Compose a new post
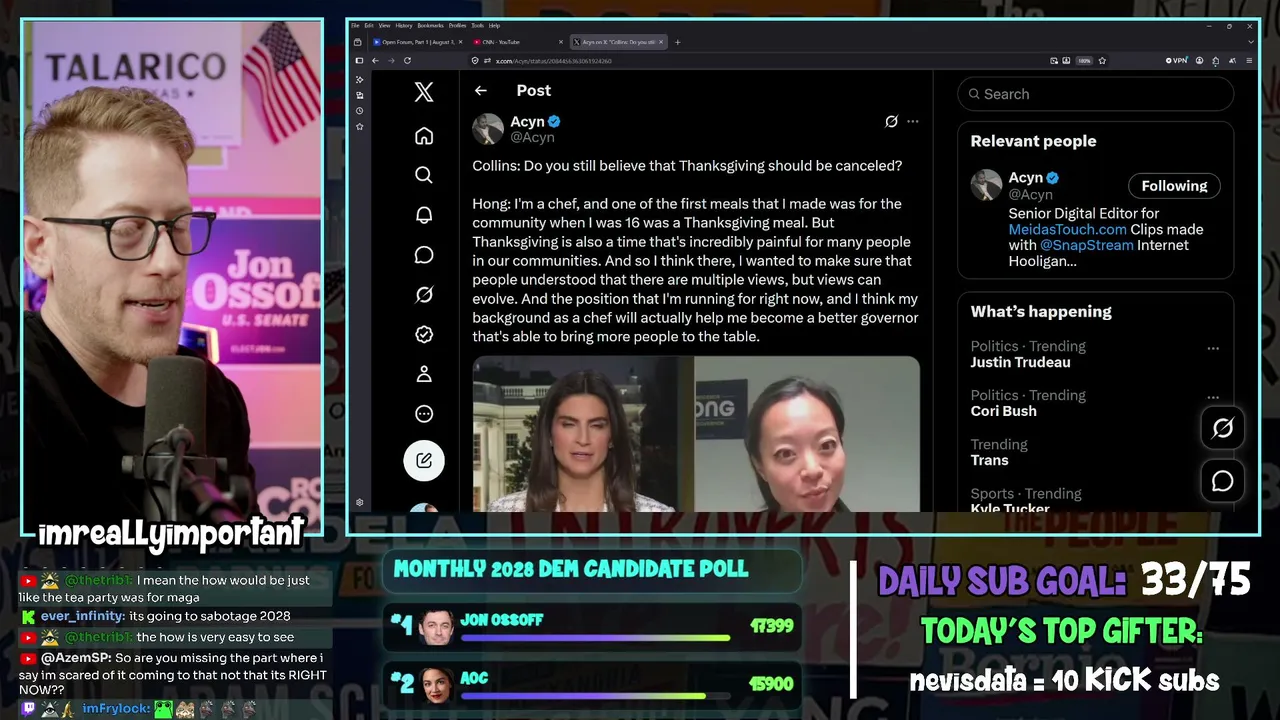The image size is (1280, 720). (424, 460)
